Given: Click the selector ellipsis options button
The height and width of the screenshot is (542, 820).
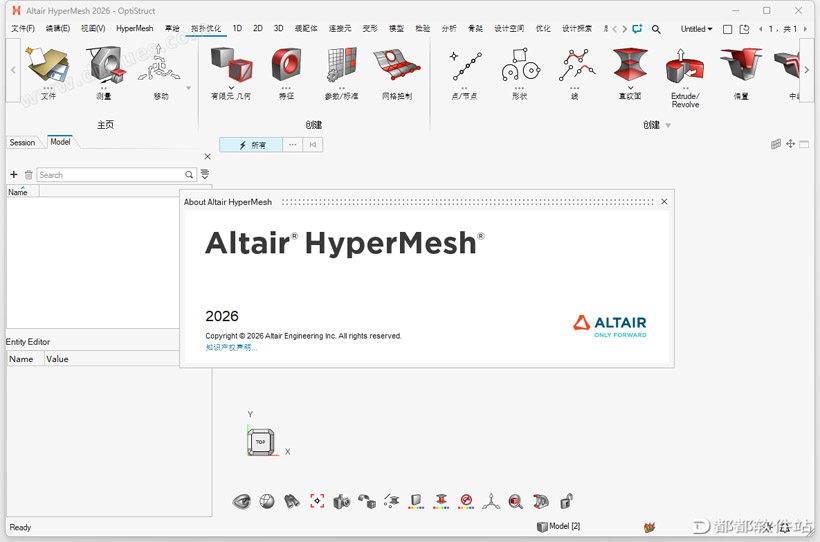Looking at the screenshot, I should [292, 145].
